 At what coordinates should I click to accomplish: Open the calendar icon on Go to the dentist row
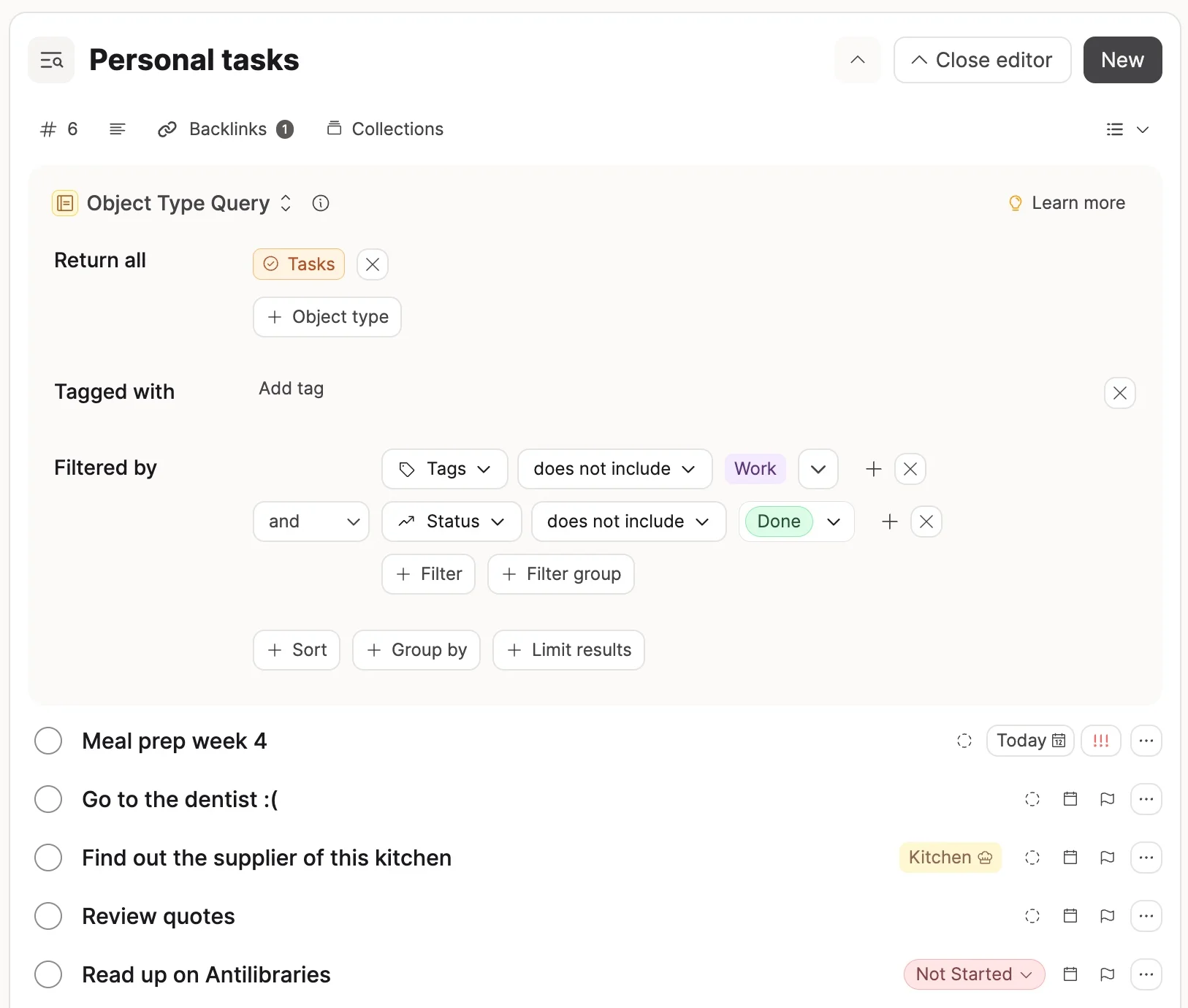[x=1070, y=799]
